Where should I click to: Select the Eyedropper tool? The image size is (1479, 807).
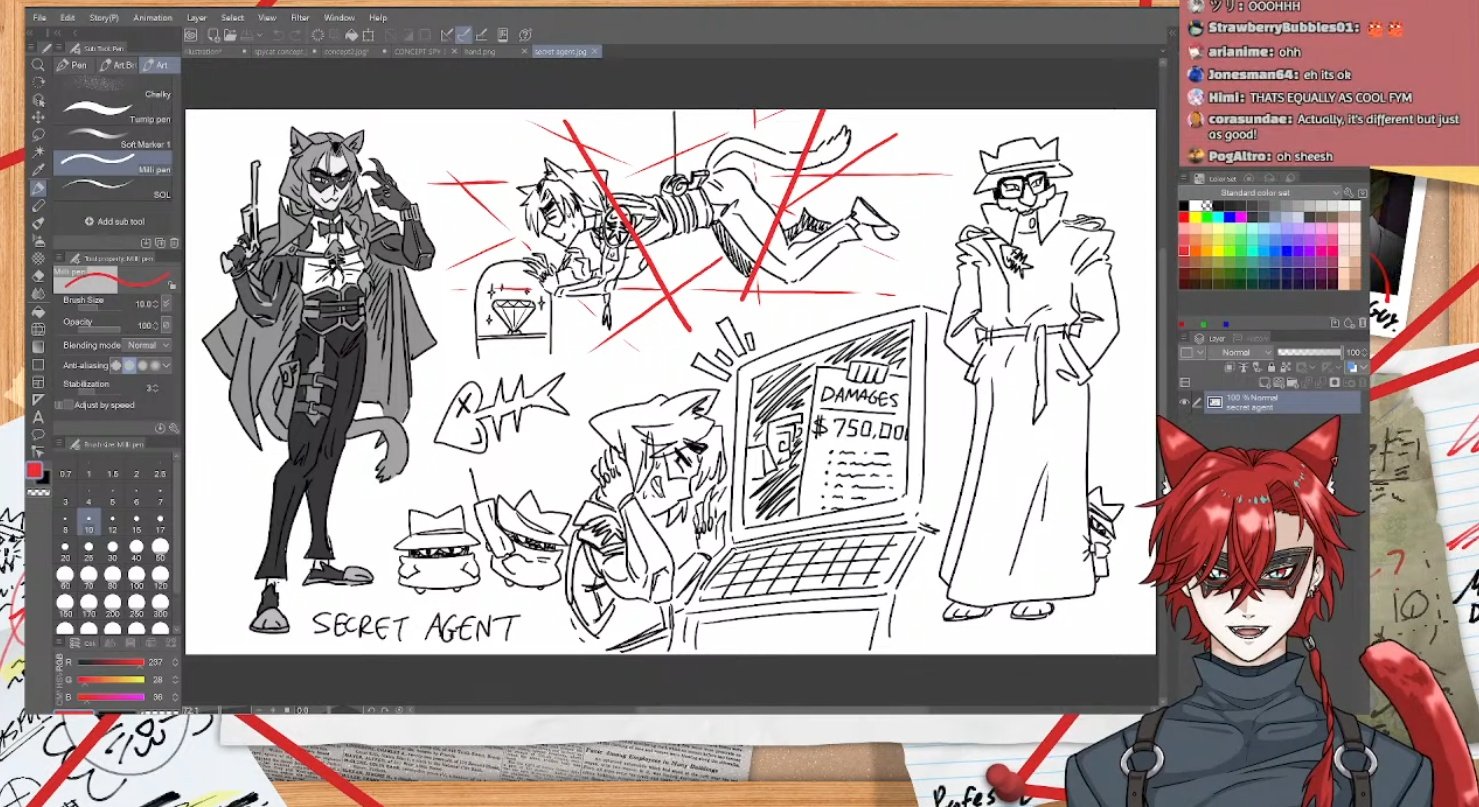[x=38, y=170]
